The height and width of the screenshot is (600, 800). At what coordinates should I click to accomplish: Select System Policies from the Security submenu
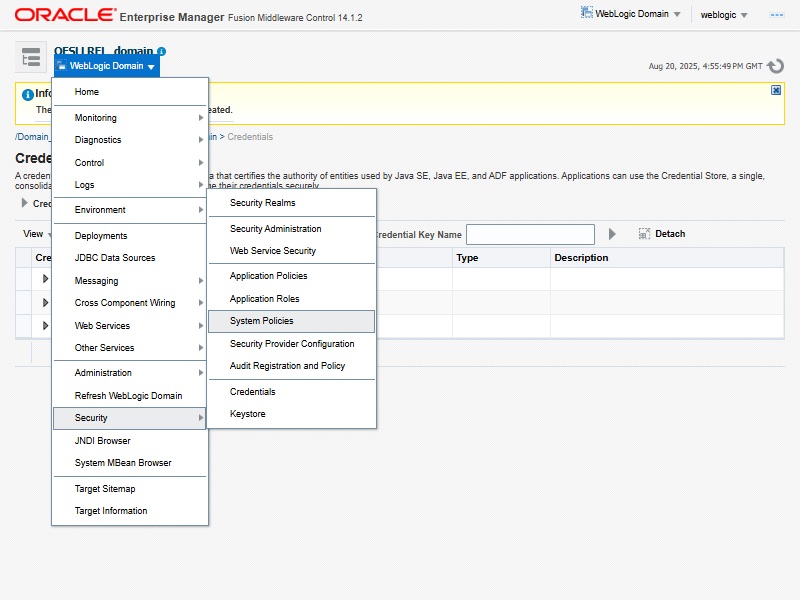pos(262,321)
